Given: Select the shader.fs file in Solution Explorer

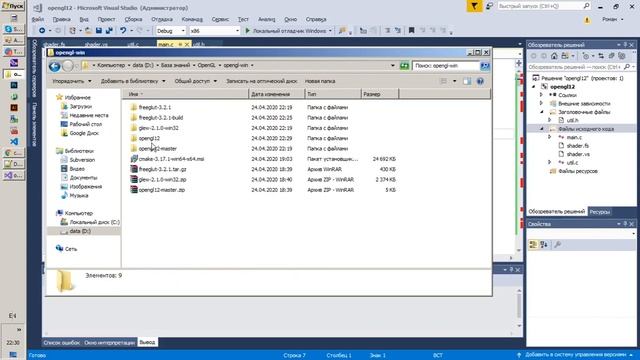Looking at the screenshot, I should coord(578,146).
